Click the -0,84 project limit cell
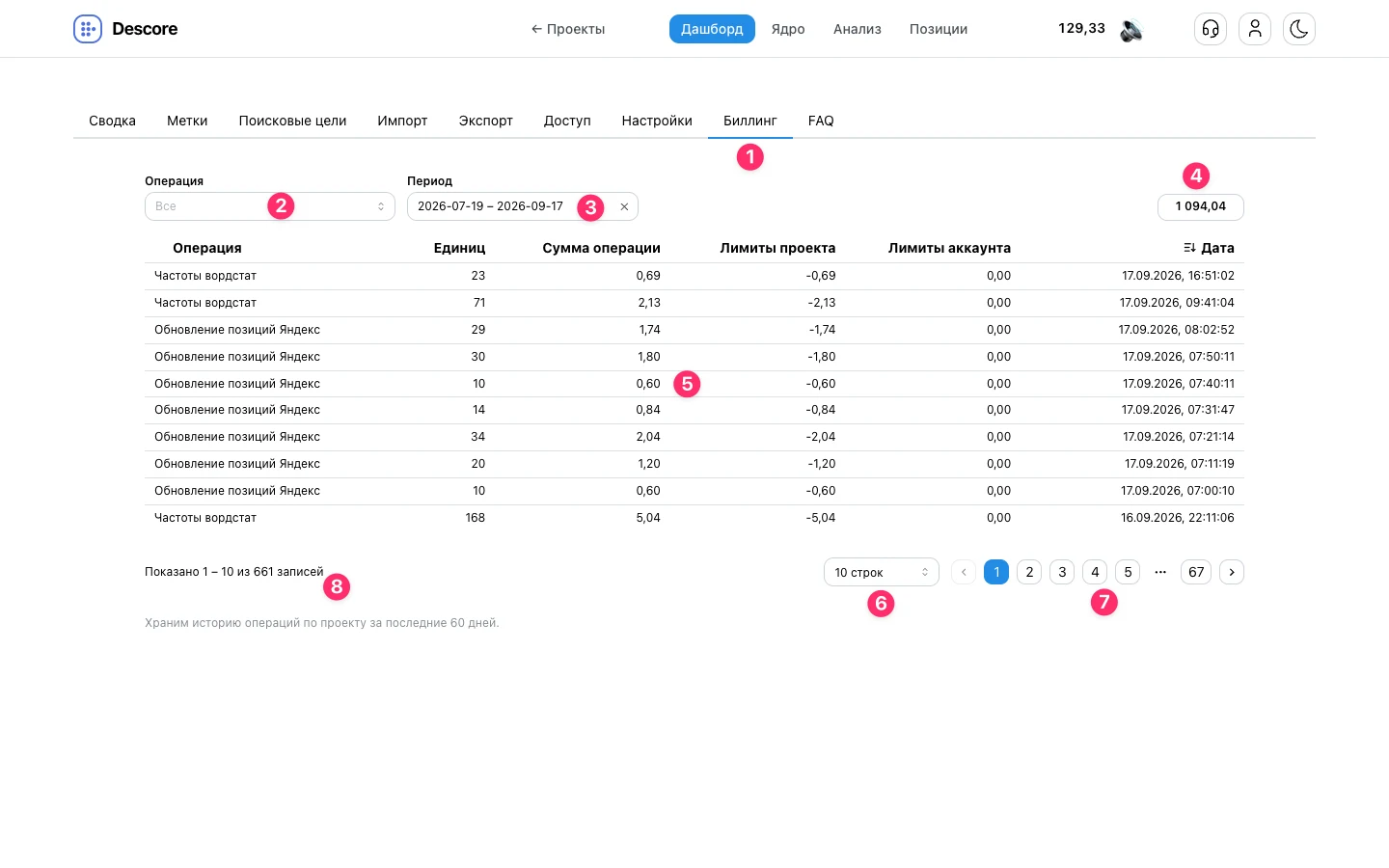This screenshot has width=1389, height=868. click(x=821, y=410)
